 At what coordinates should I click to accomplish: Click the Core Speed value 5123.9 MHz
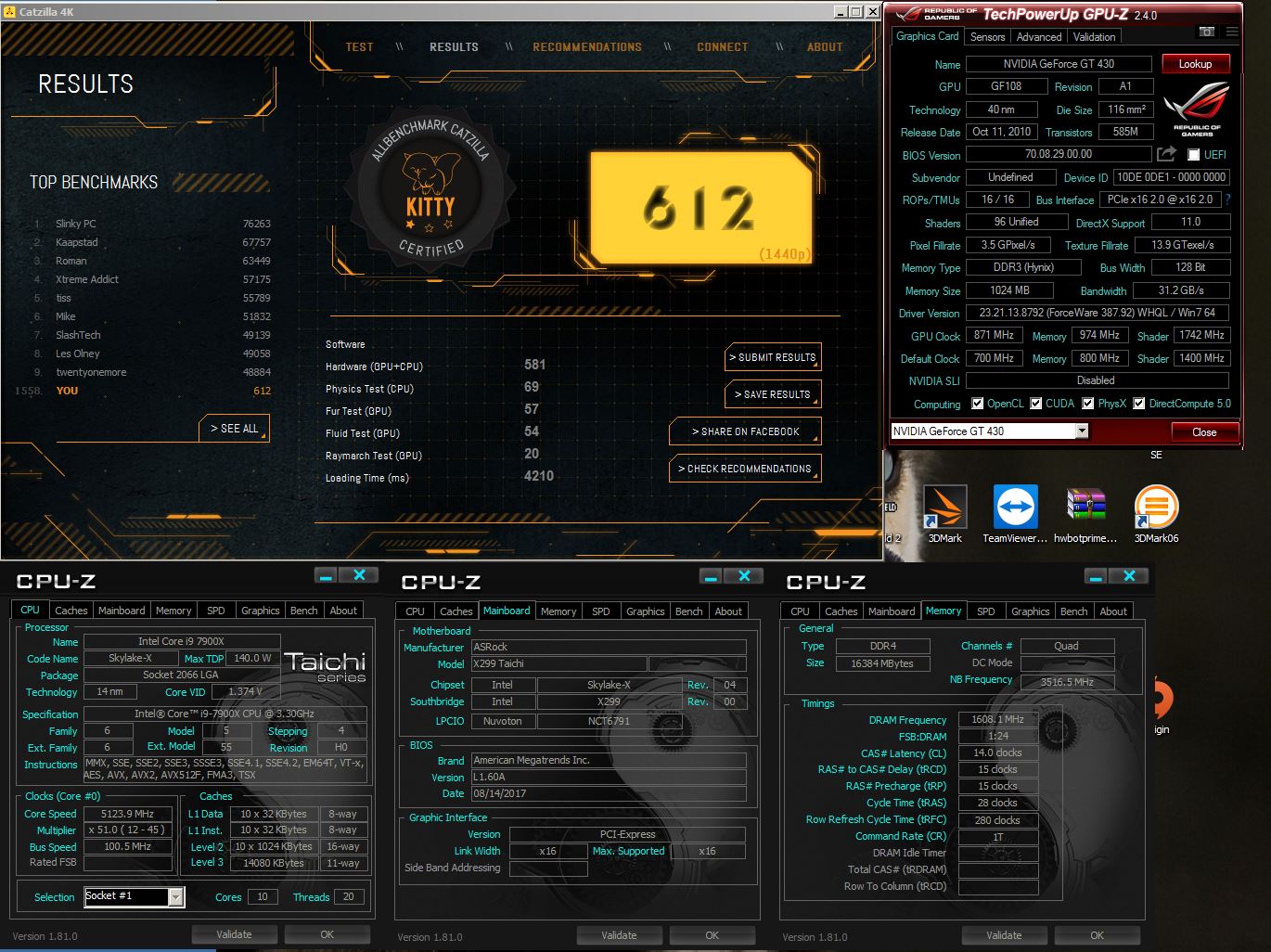coord(127,814)
